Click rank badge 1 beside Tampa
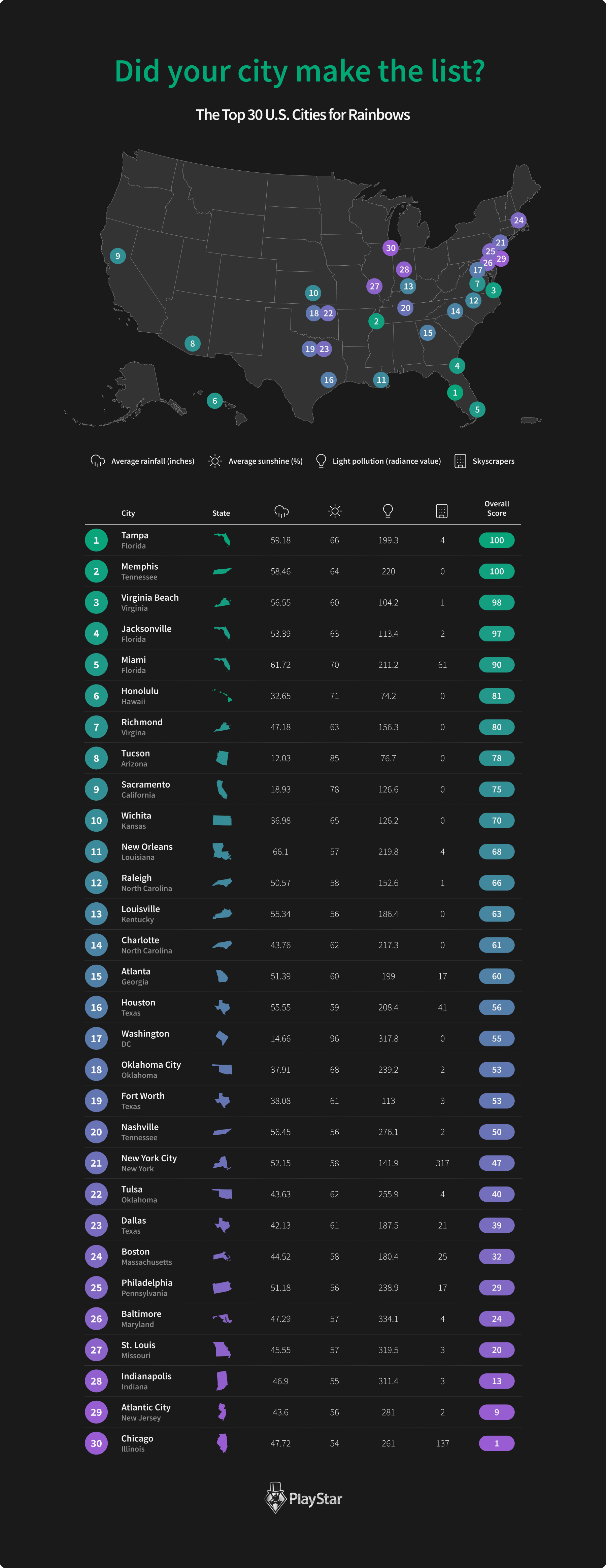The image size is (606, 1568). point(96,540)
